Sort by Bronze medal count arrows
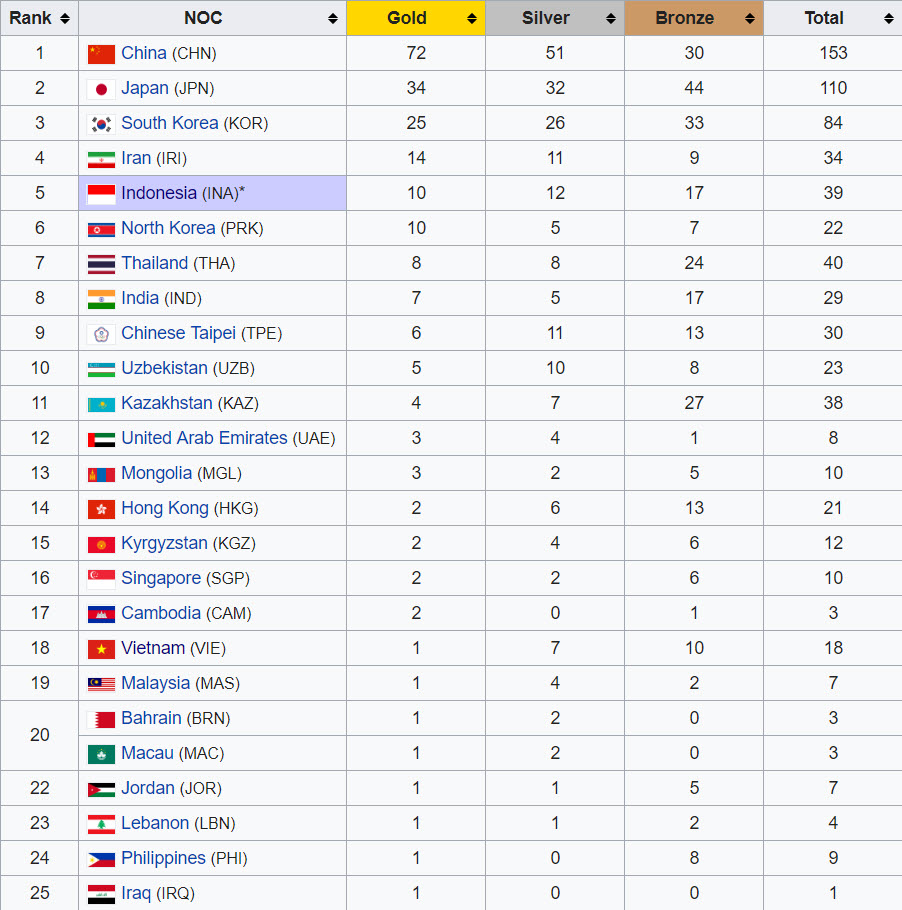The image size is (902, 910). click(x=750, y=19)
